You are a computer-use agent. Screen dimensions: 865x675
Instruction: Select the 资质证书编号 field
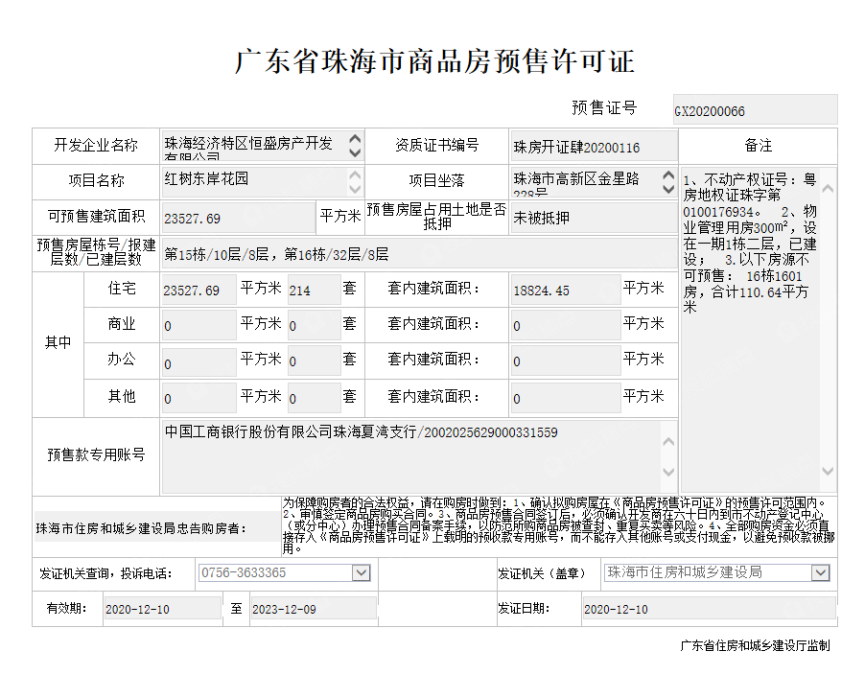(x=594, y=146)
